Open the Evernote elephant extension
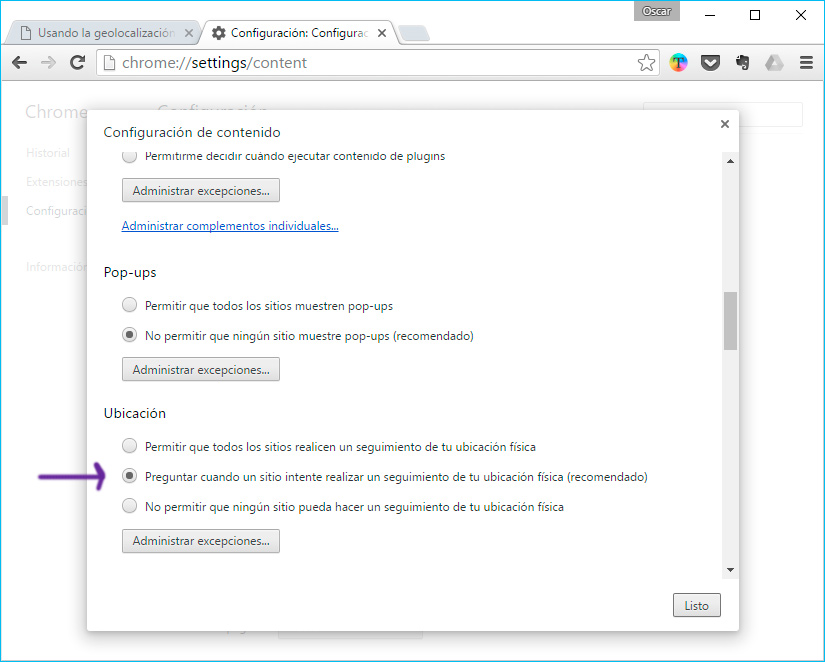Image resolution: width=825 pixels, height=662 pixels. [x=742, y=63]
